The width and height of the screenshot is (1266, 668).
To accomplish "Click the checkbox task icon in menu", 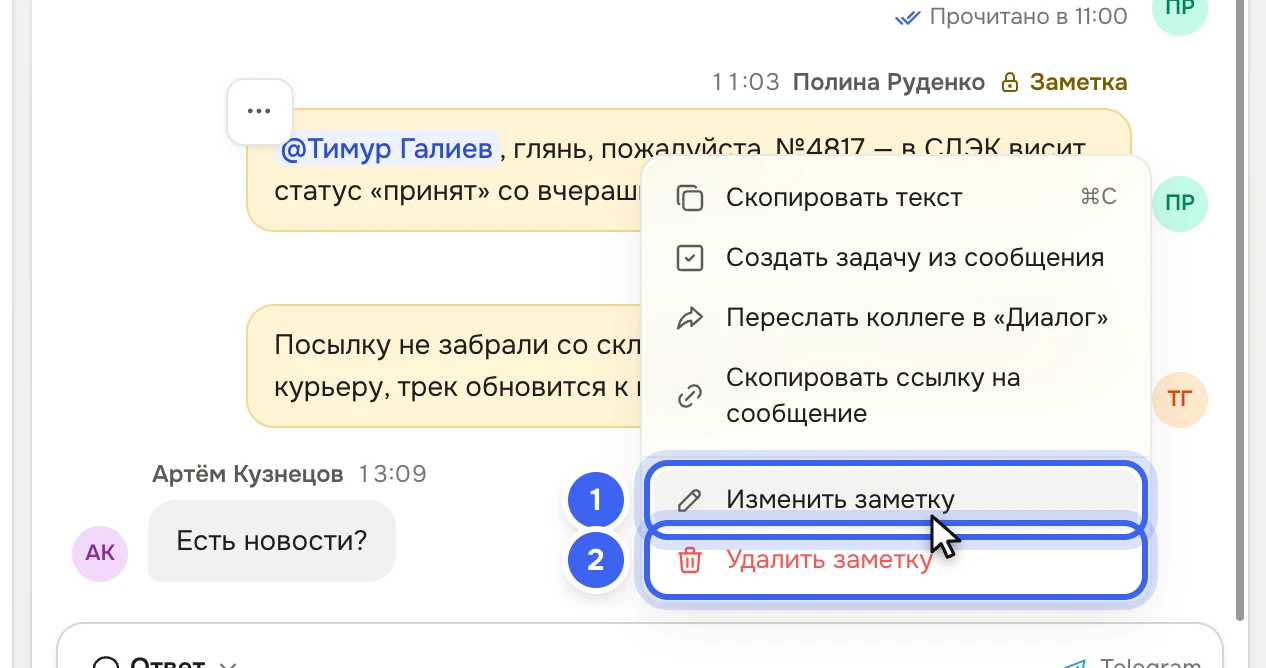I will coord(690,258).
